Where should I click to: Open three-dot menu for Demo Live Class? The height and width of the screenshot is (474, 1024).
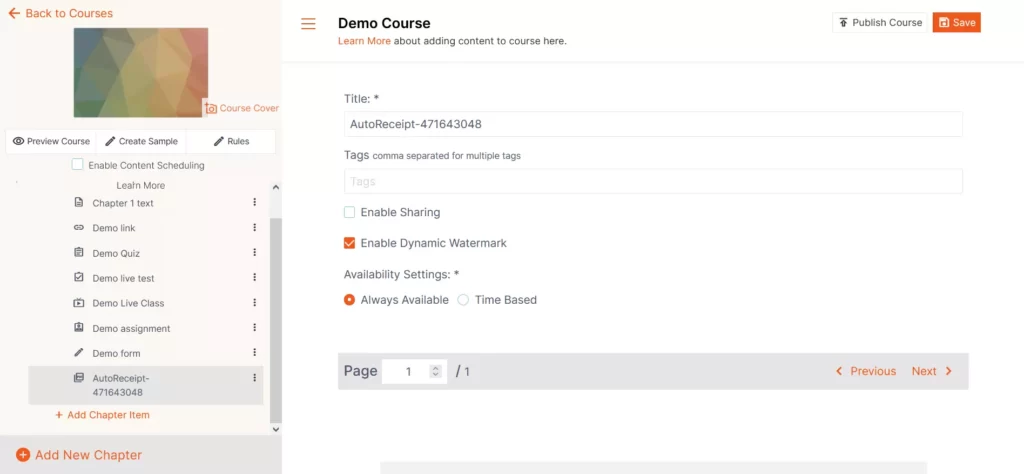(254, 303)
